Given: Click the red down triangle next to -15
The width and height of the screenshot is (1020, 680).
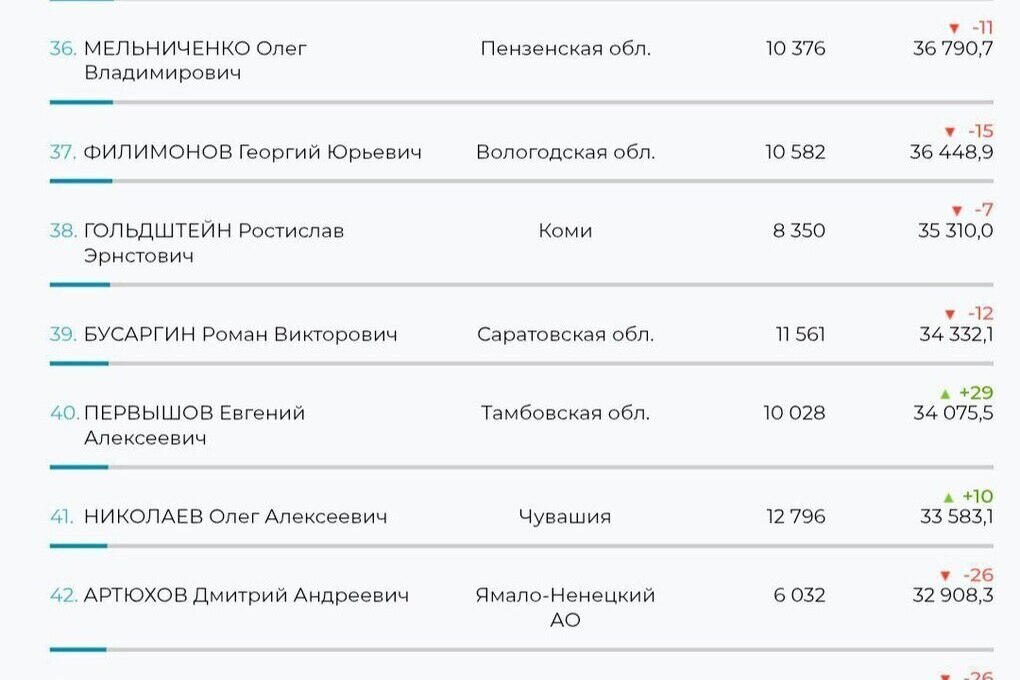Looking at the screenshot, I should (x=950, y=132).
